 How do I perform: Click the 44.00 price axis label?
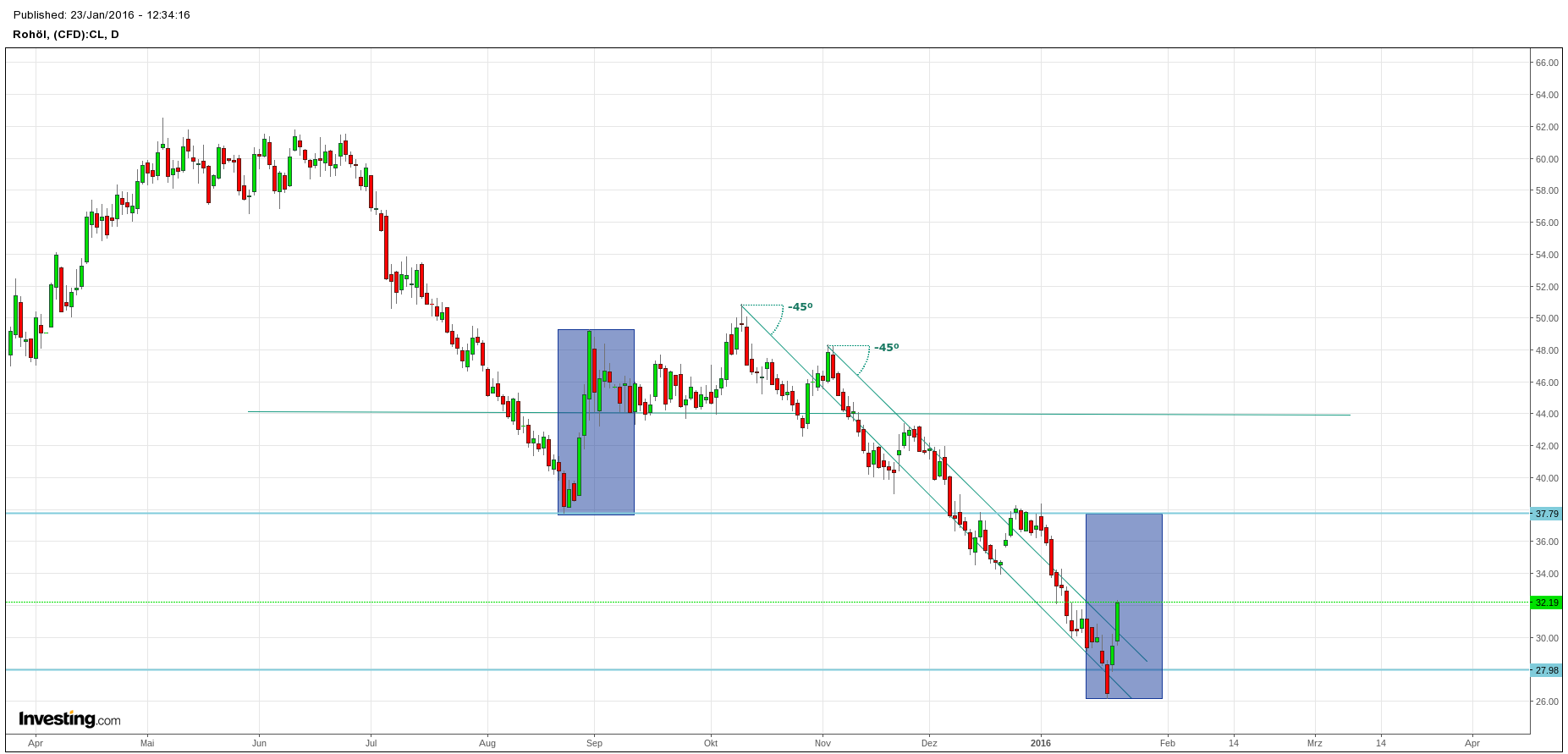tap(1547, 414)
